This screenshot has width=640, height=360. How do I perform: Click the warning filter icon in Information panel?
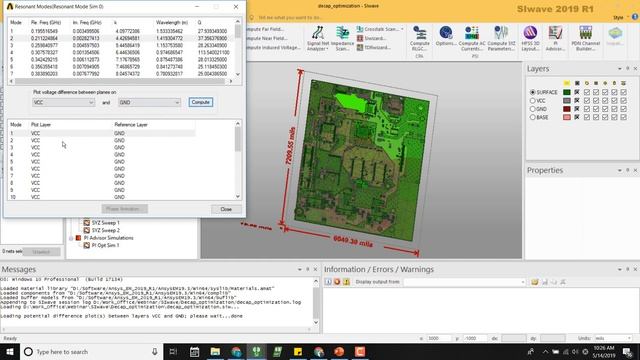346,282
